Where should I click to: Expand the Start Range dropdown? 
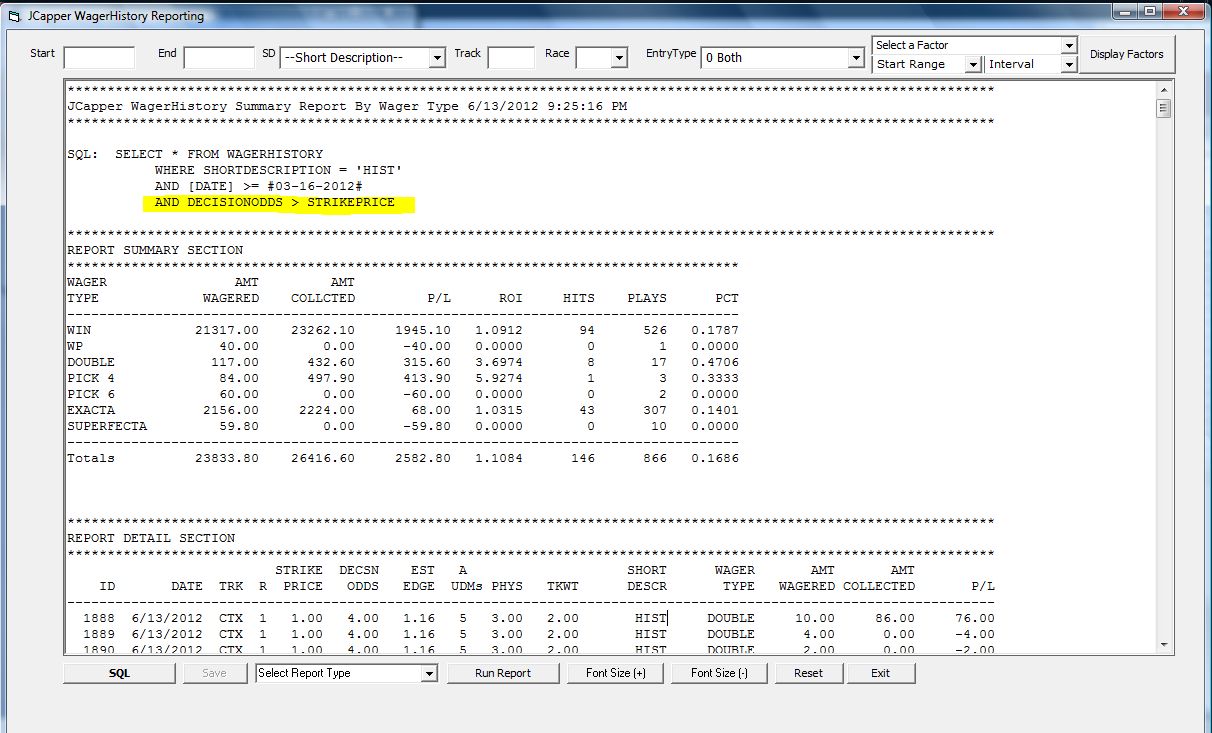[973, 65]
